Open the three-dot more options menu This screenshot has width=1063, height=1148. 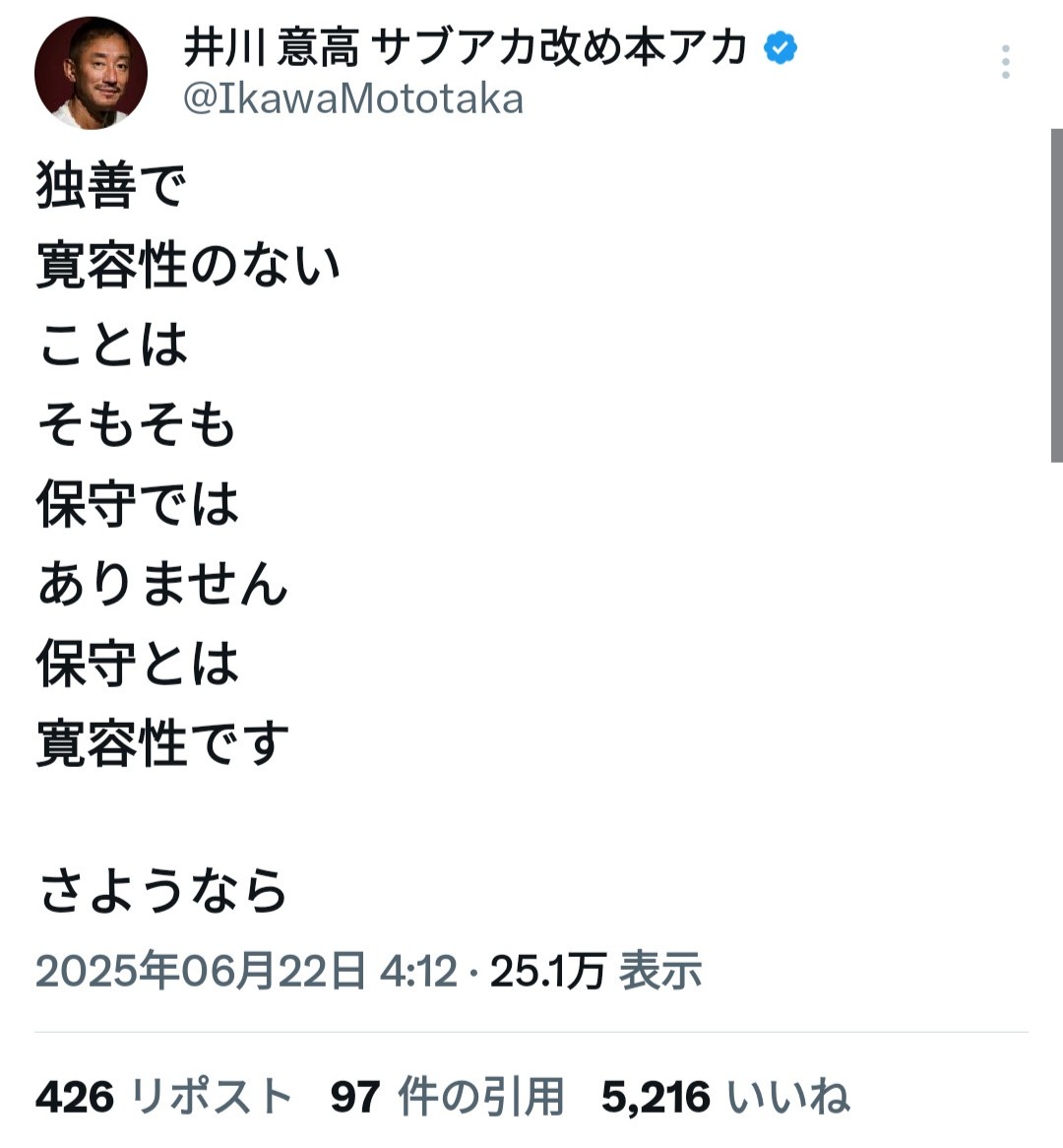(x=1005, y=62)
